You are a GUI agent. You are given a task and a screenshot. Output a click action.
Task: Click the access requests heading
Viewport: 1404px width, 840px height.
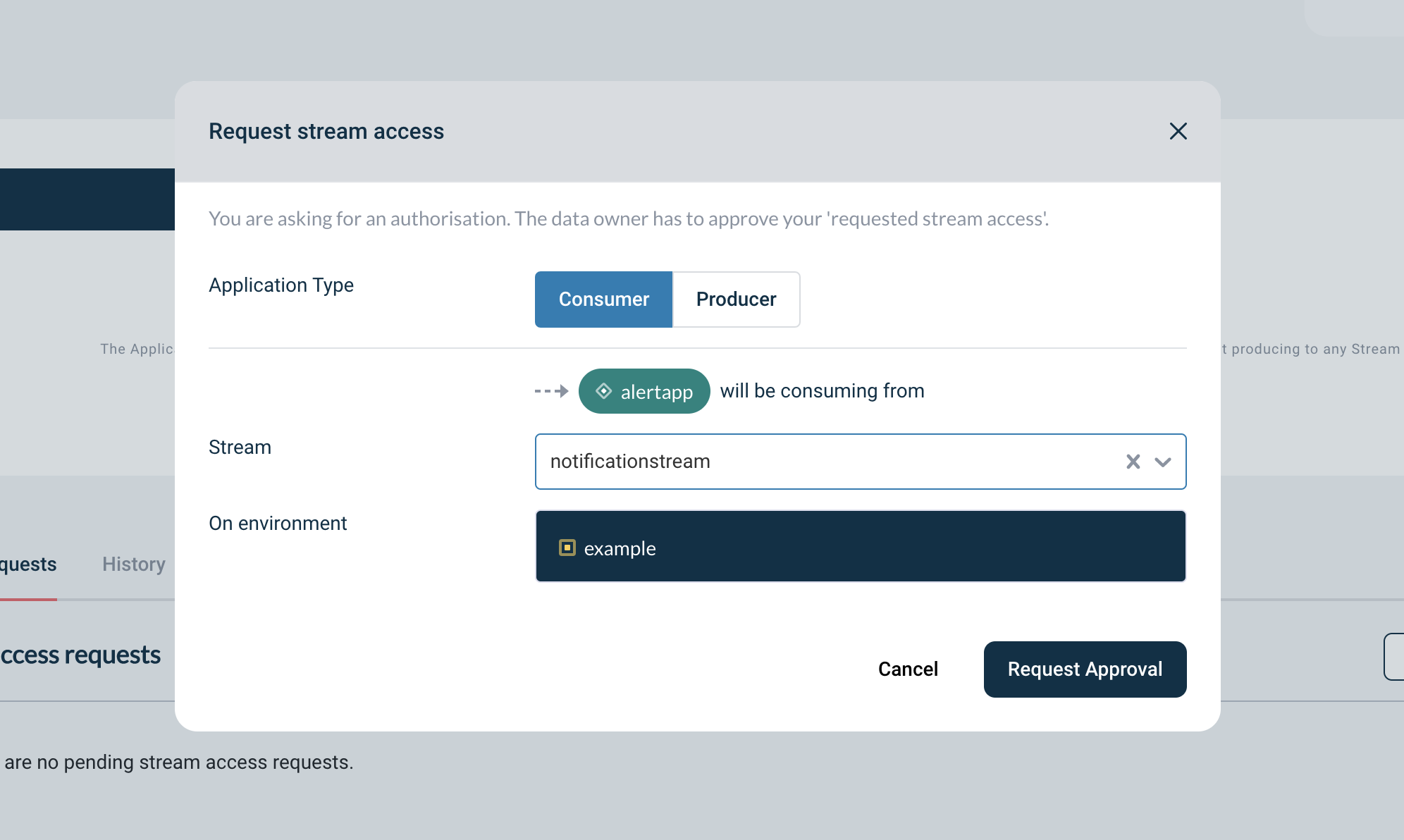pos(80,655)
